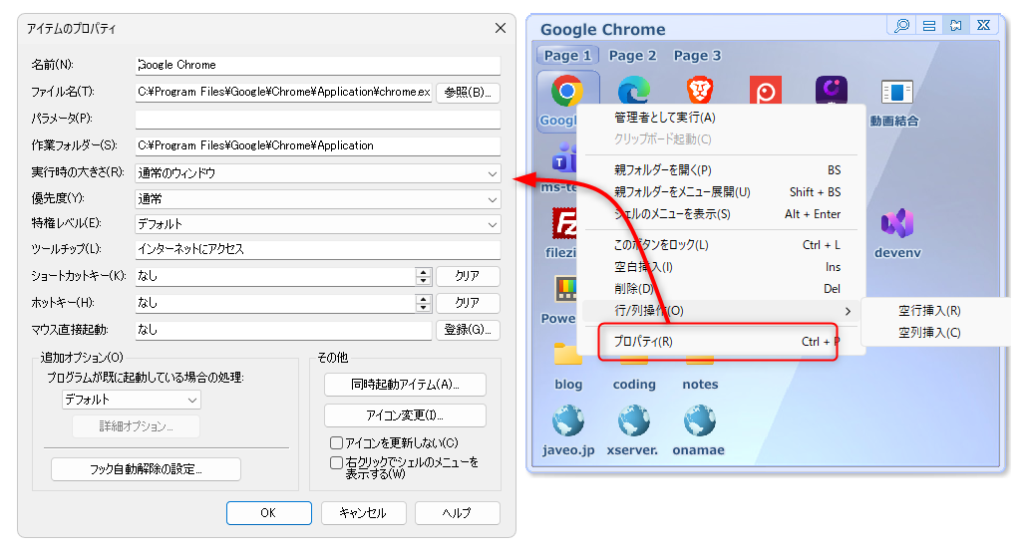Viewport: 1024px width, 551px height.
Task: Switch to Page 1 tab
Action: [568, 55]
